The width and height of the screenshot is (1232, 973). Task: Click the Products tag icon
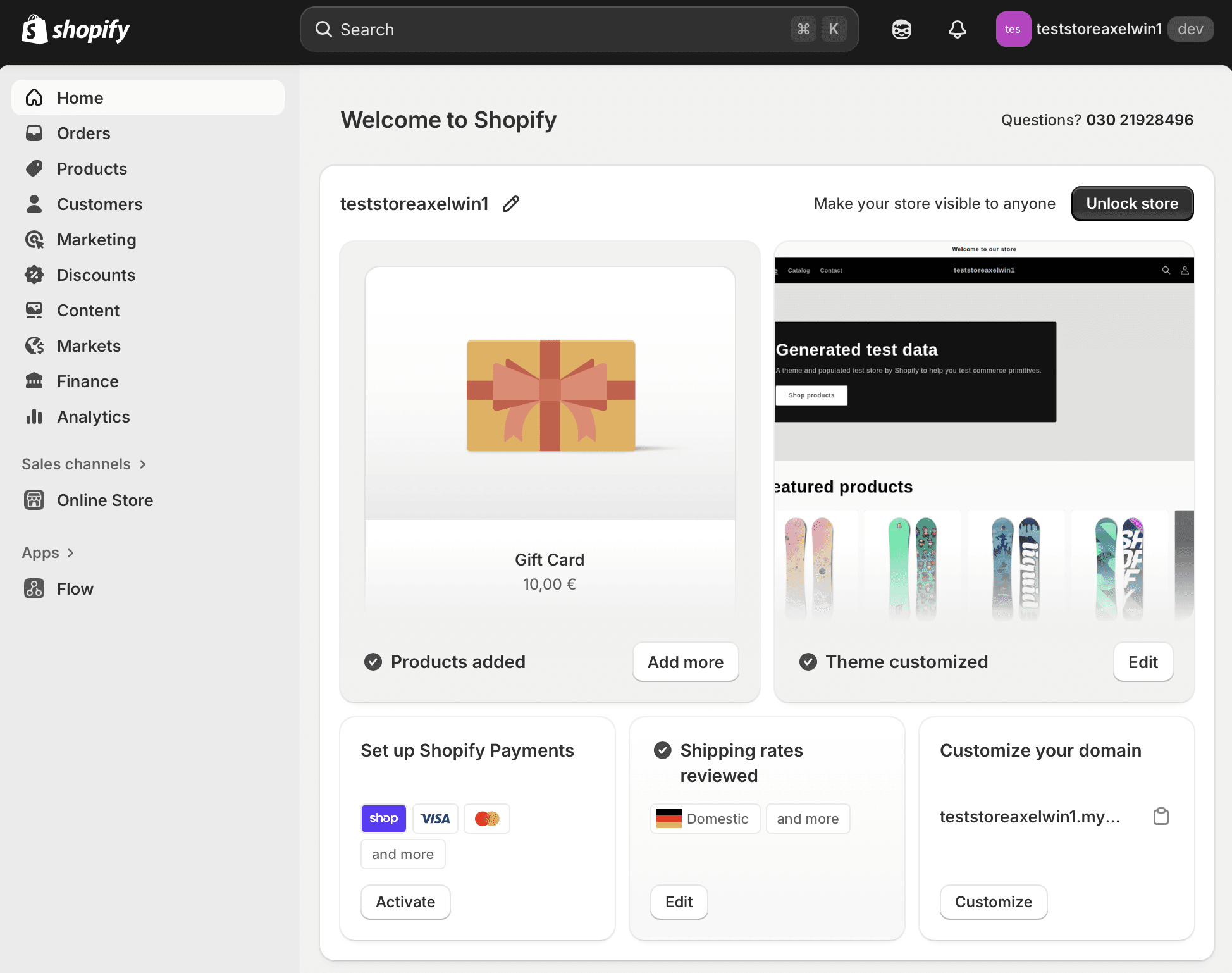tap(34, 168)
